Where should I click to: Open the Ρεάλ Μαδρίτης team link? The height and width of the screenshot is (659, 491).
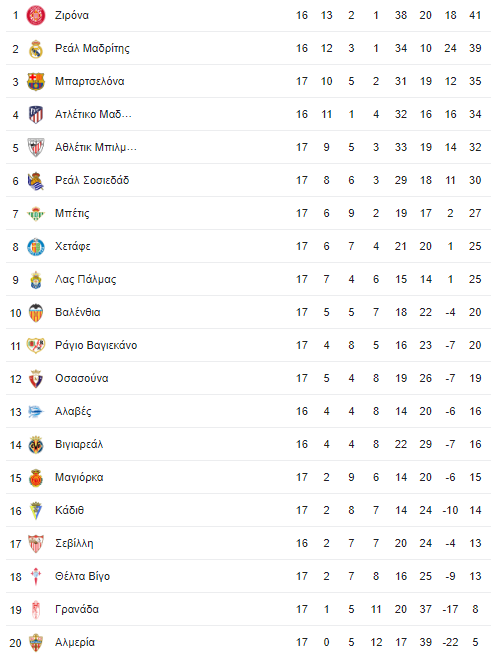(92, 48)
